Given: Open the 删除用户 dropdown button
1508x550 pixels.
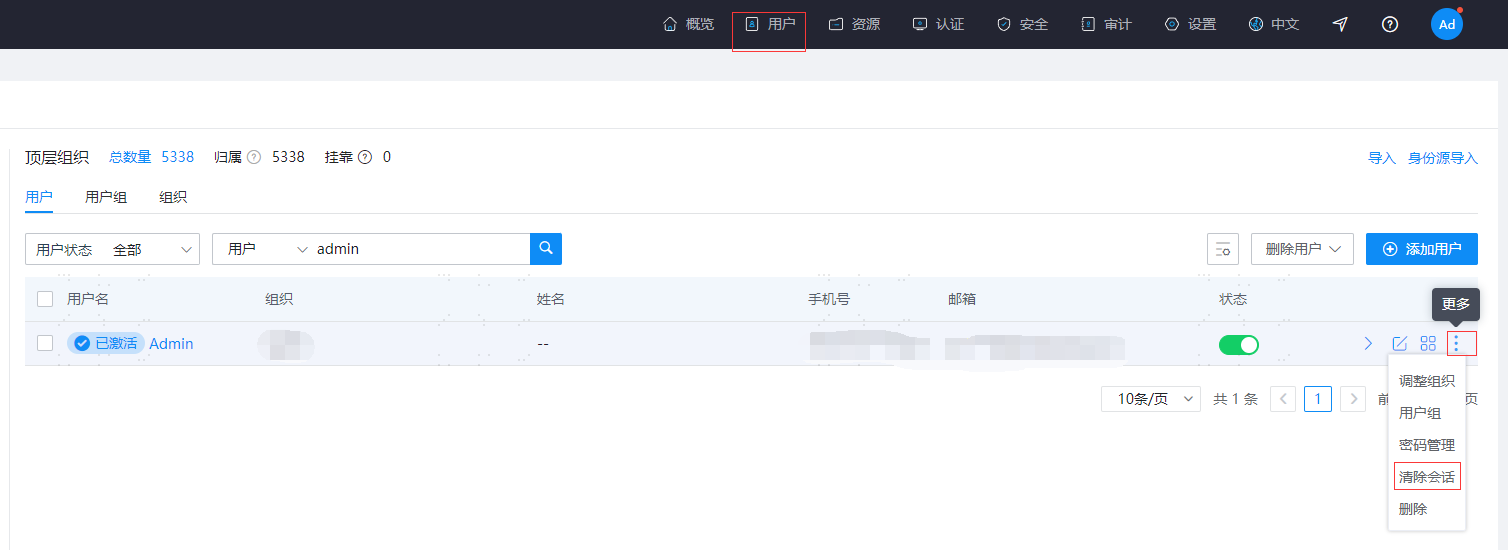Looking at the screenshot, I should (1302, 249).
